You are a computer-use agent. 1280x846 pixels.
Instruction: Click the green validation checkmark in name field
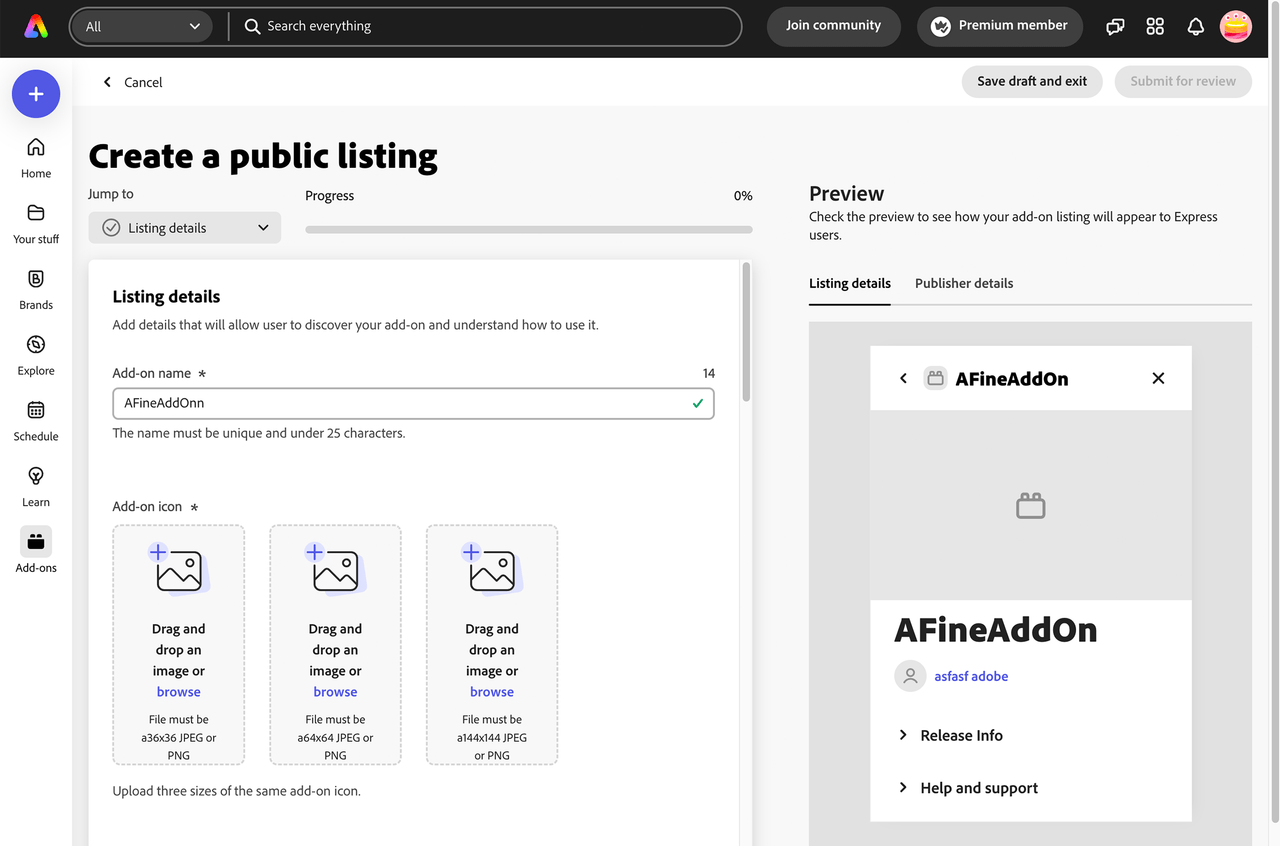[x=698, y=404]
